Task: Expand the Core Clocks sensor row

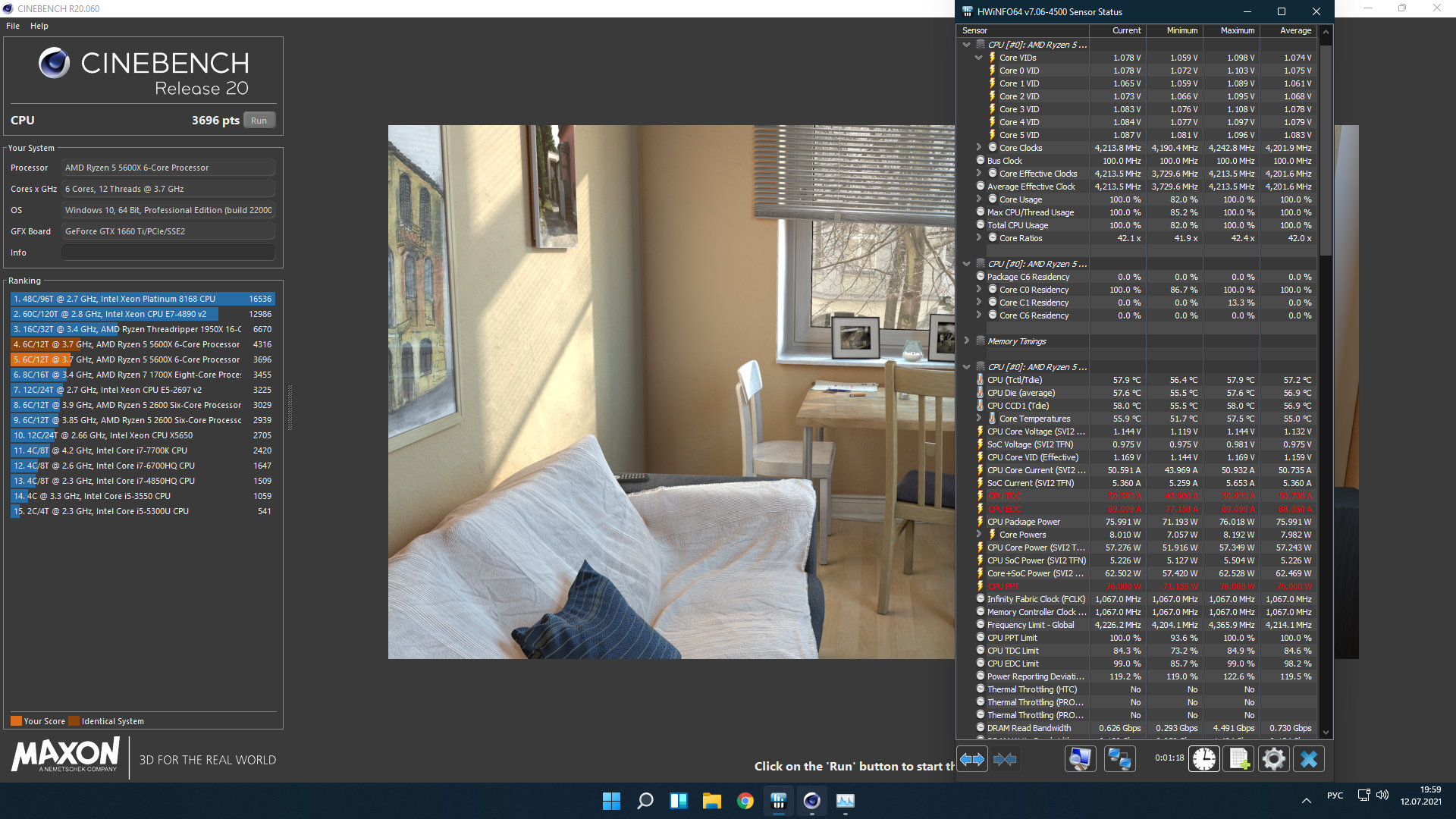Action: pyautogui.click(x=978, y=148)
